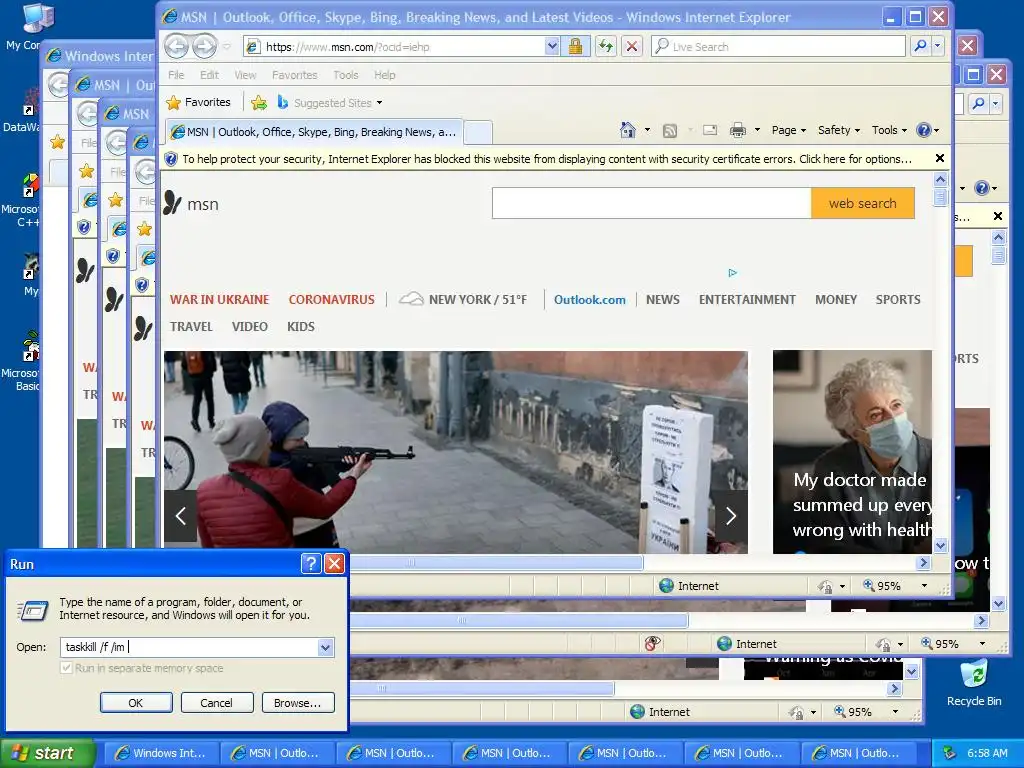Click the Favorites star button
Screen dimensions: 1024x768
click(x=199, y=103)
